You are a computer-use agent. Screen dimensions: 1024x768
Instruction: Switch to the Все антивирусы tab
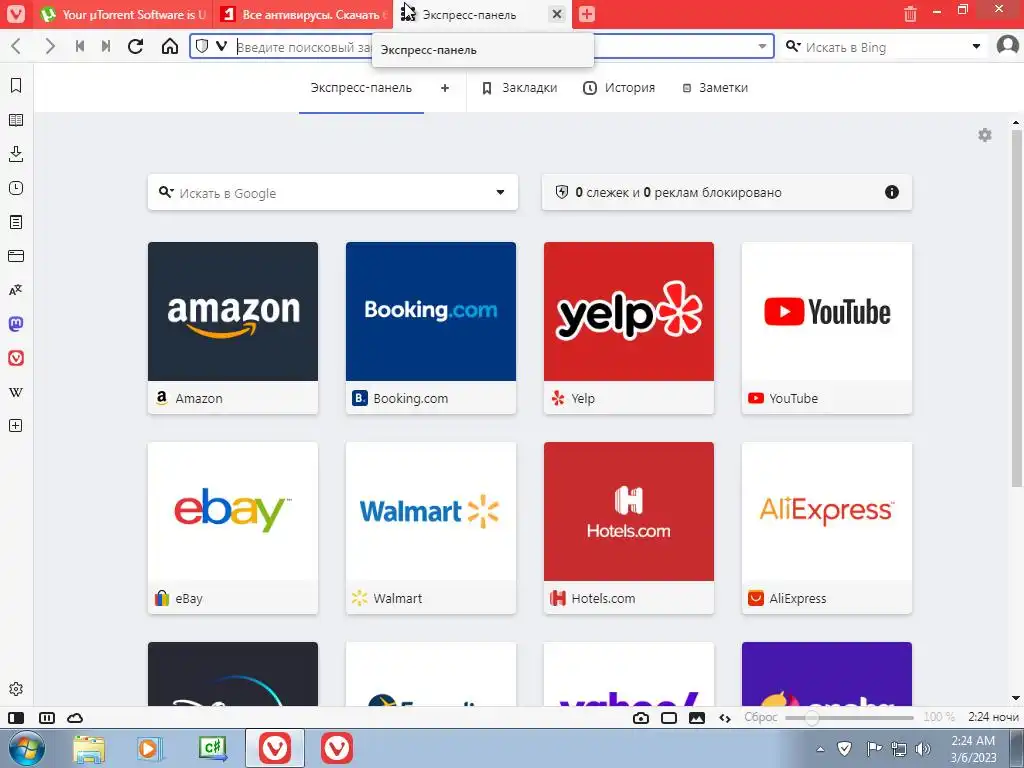(302, 14)
